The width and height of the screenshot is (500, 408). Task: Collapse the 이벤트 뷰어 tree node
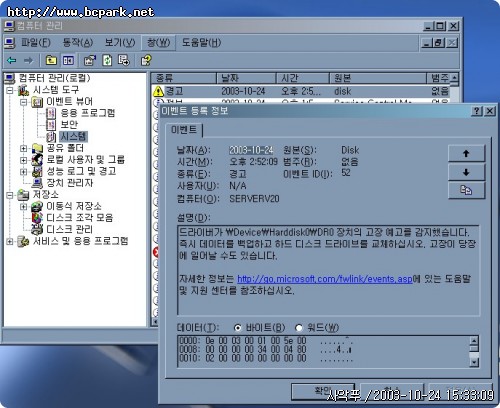(23, 102)
